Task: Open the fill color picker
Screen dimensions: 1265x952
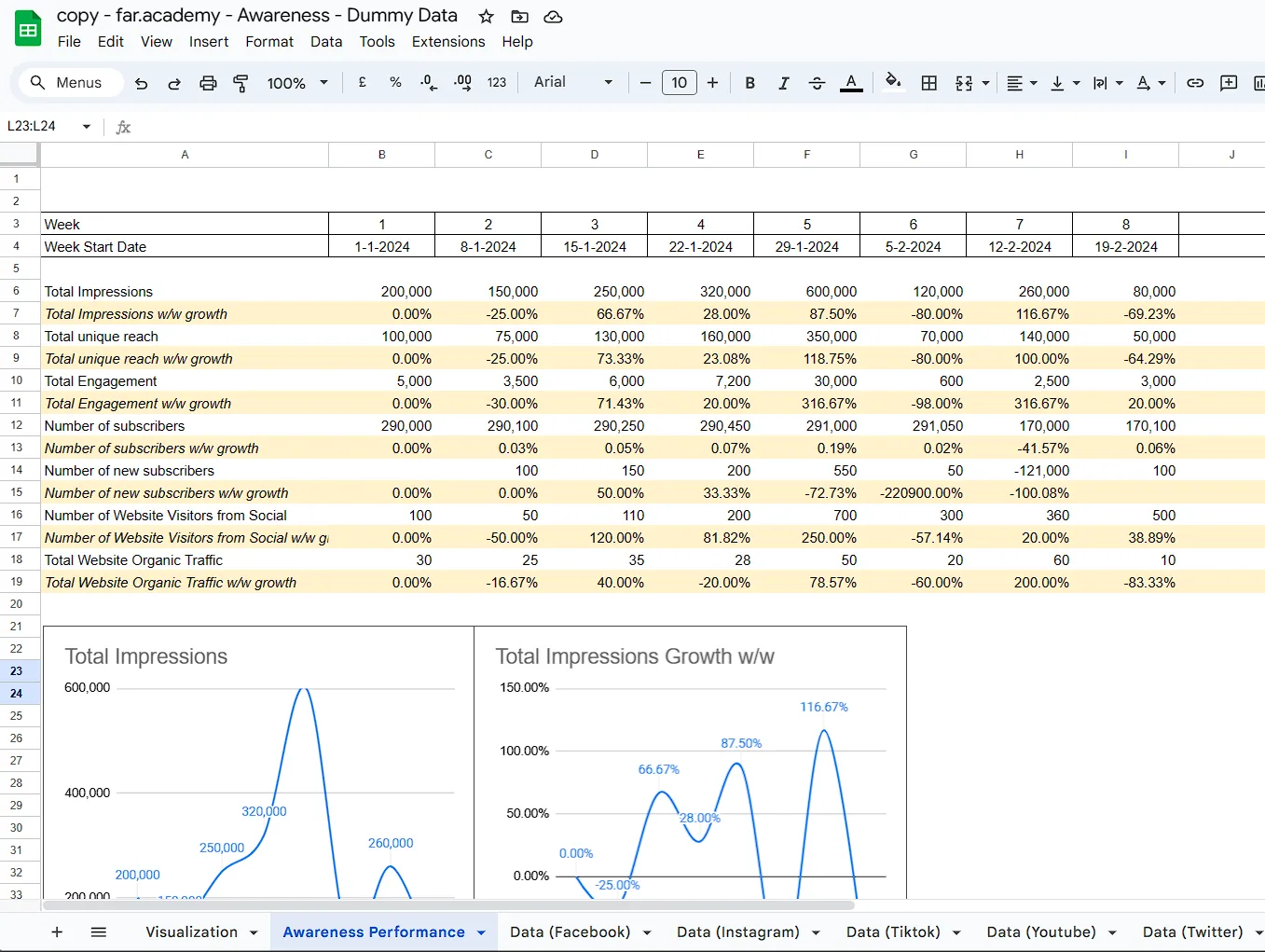Action: 893,82
